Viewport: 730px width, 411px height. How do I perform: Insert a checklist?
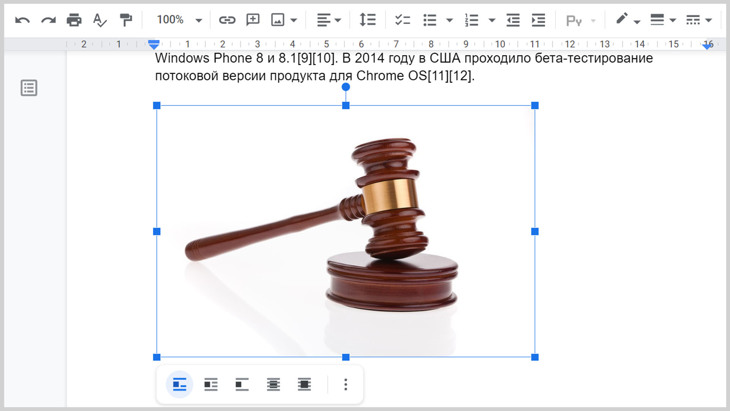402,20
